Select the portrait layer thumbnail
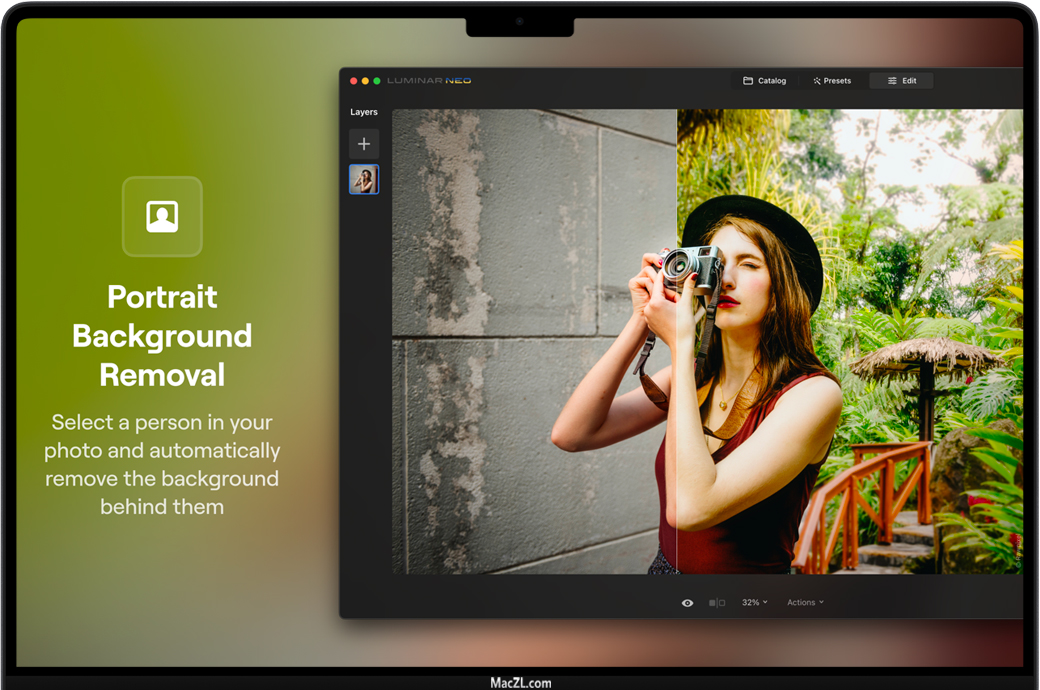This screenshot has height=690, width=1040. tap(364, 179)
